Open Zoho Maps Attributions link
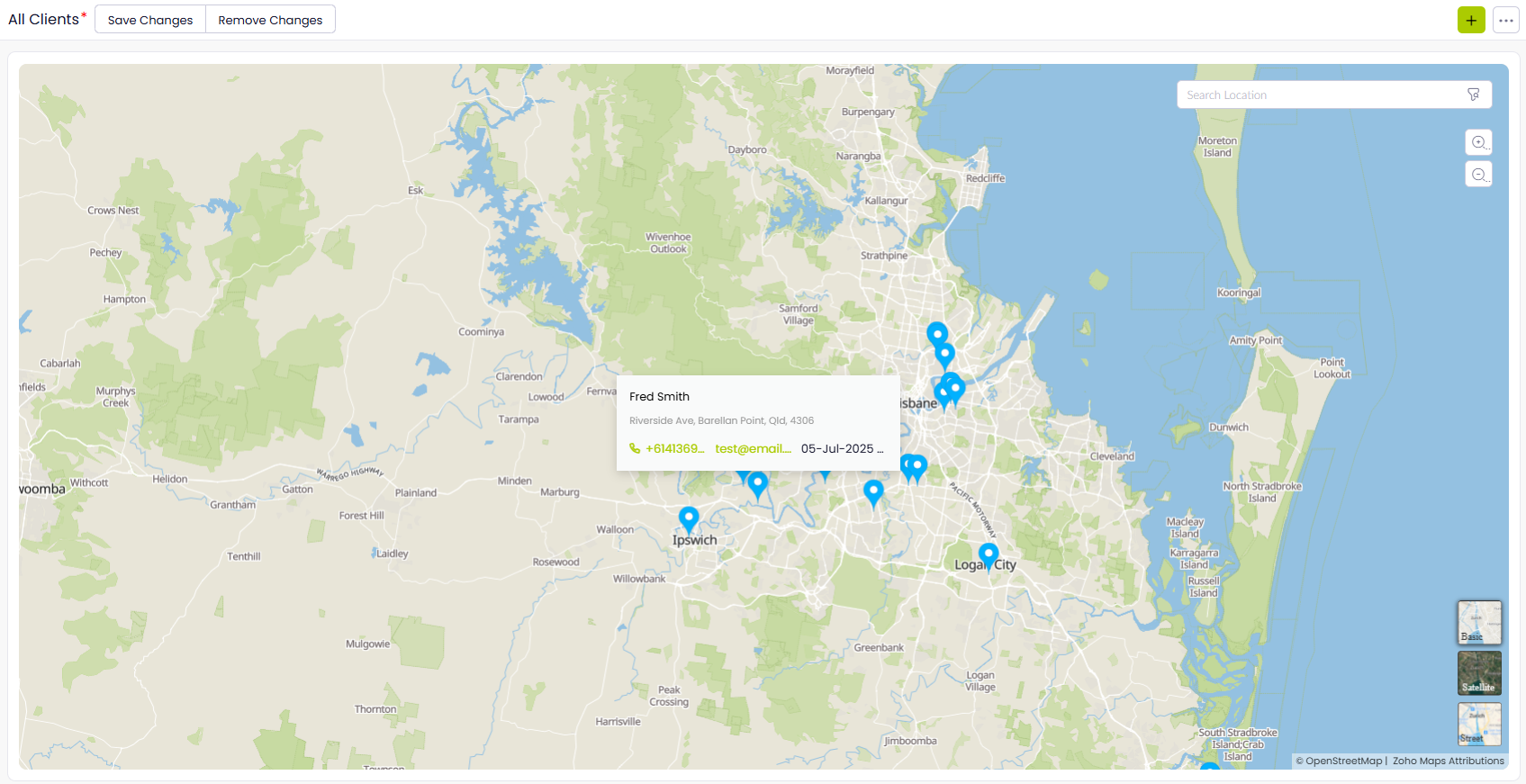Screen dimensions: 1526x784 coord(1449,761)
